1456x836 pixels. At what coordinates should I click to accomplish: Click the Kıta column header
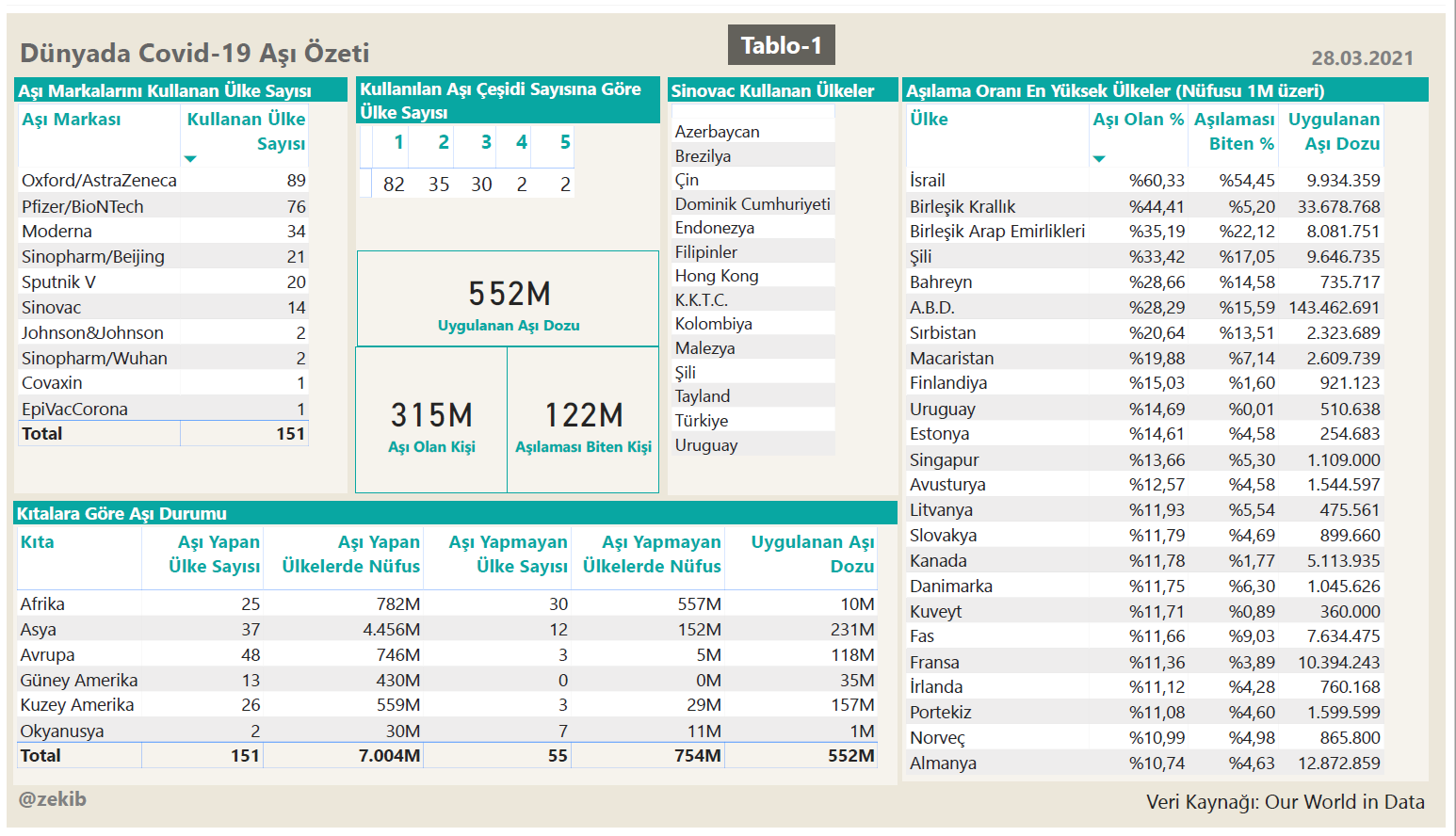[38, 542]
